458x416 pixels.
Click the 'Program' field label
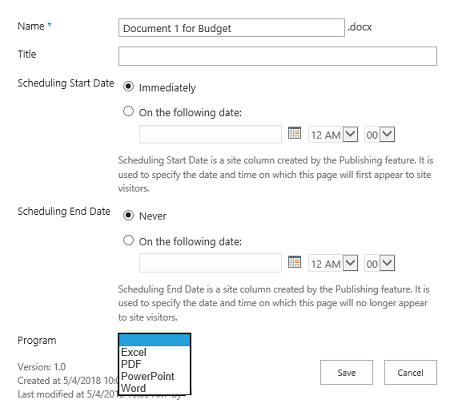(37, 341)
